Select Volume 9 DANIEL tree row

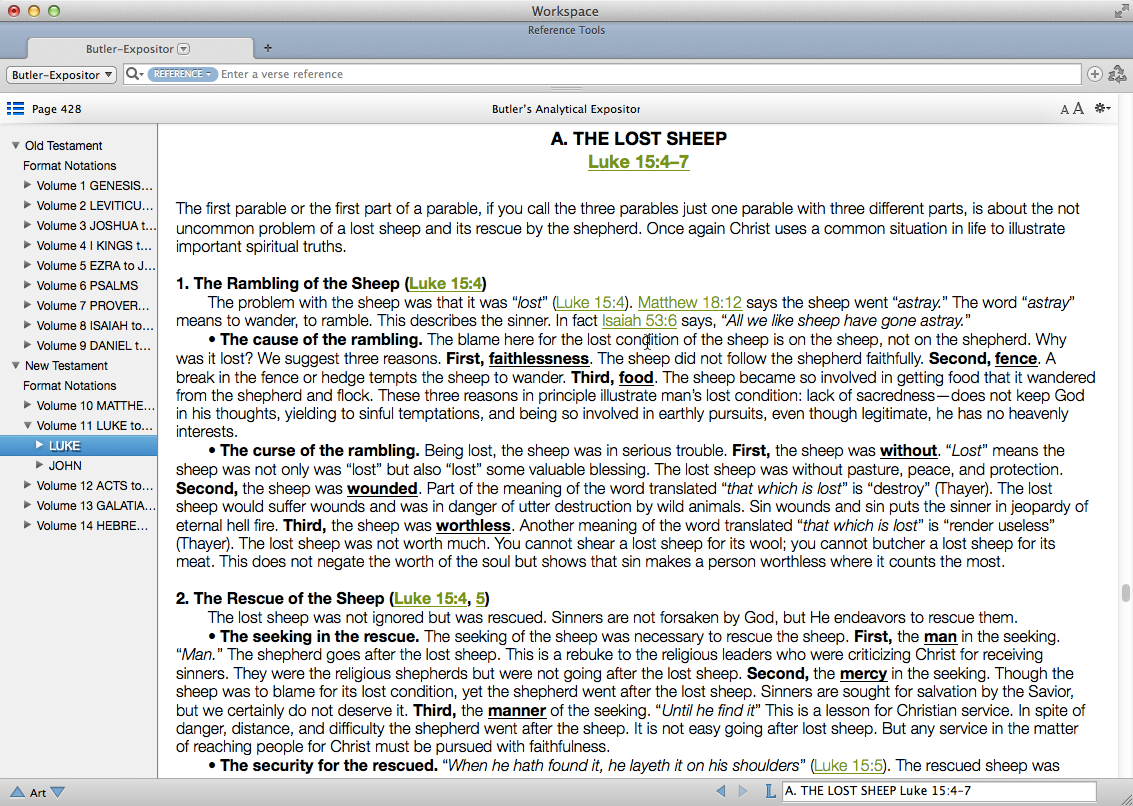(x=79, y=346)
